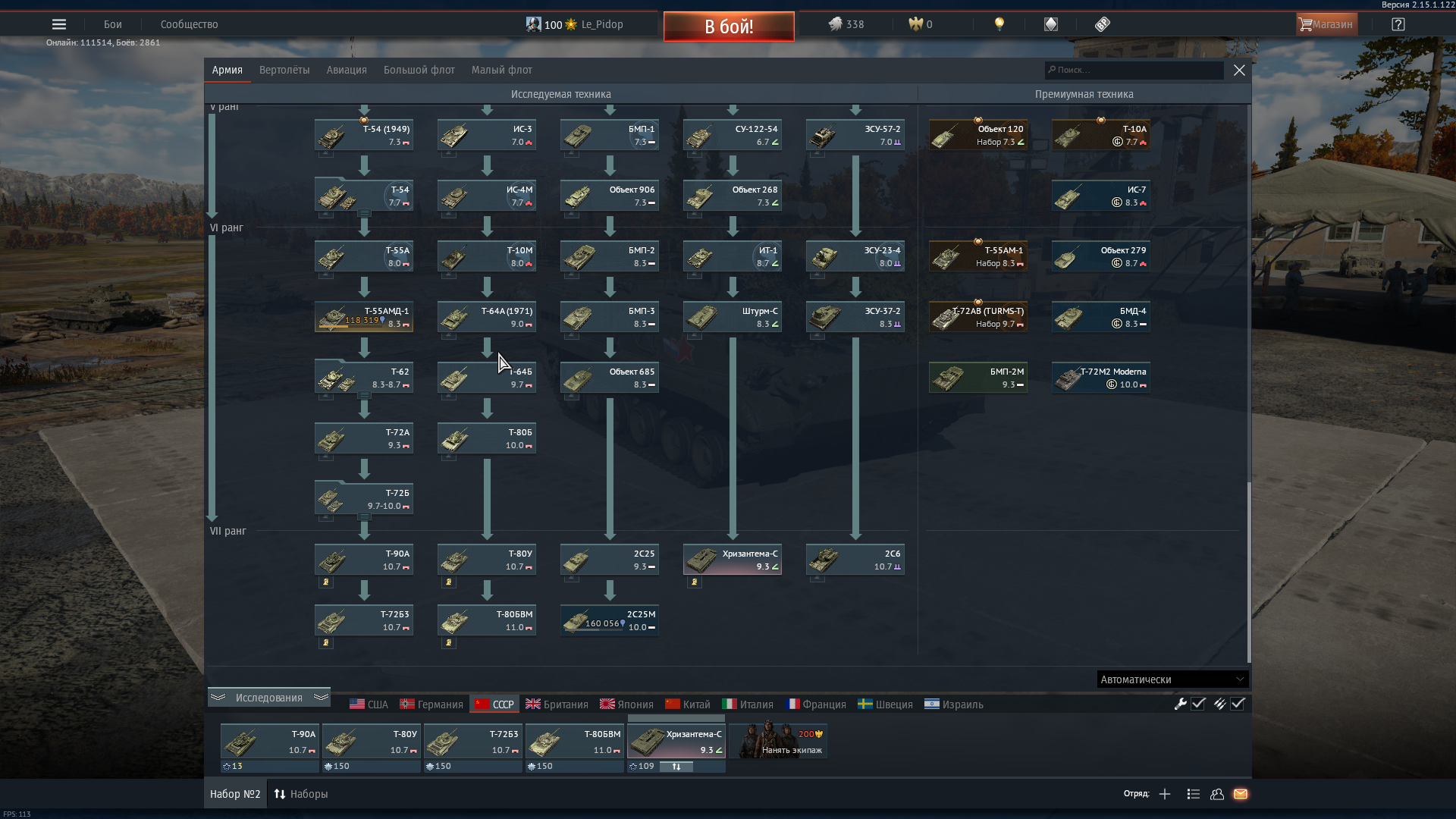Open the Автоматически dropdown
The height and width of the screenshot is (819, 1456).
click(x=1172, y=679)
